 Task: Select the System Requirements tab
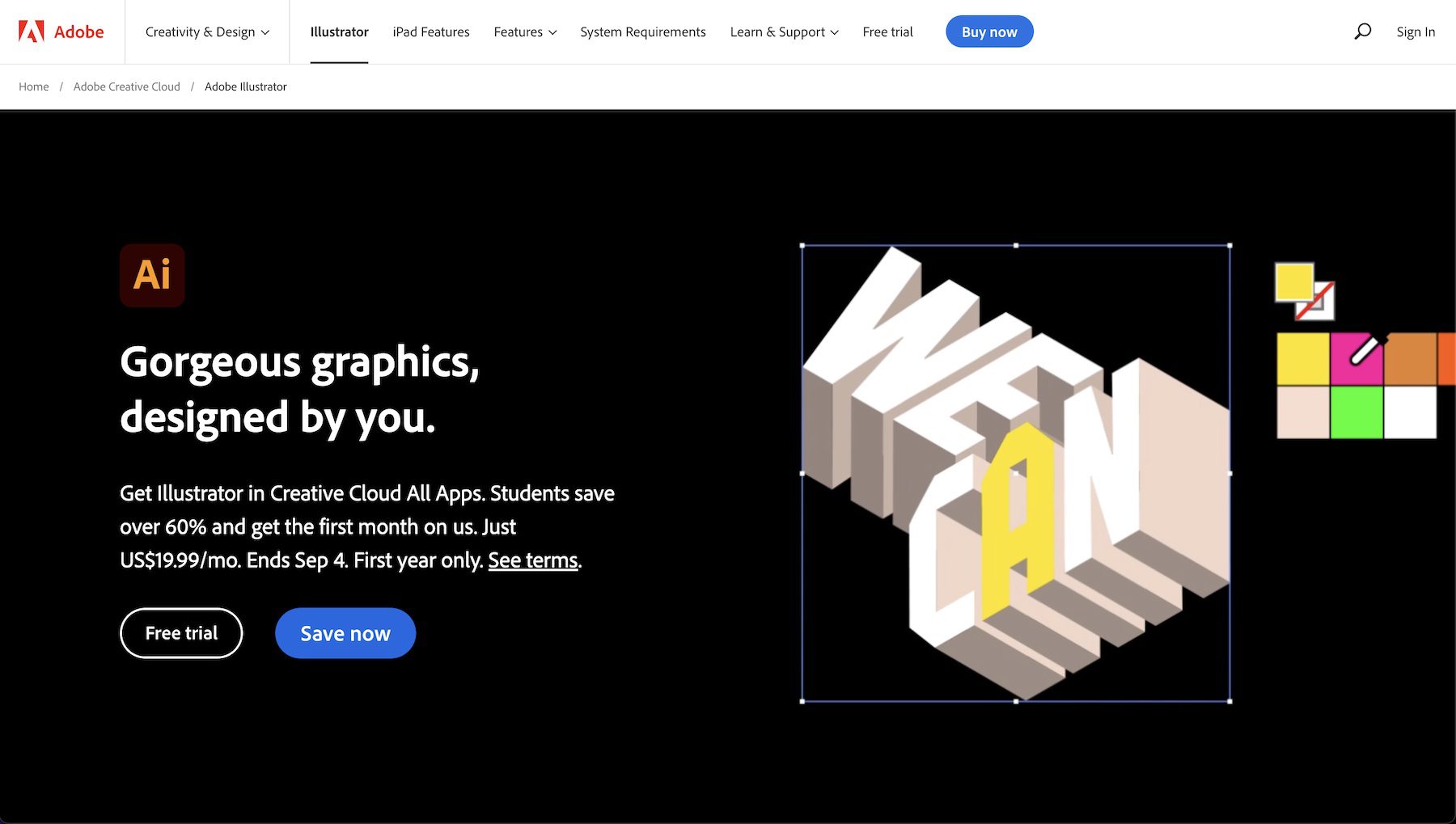642,32
